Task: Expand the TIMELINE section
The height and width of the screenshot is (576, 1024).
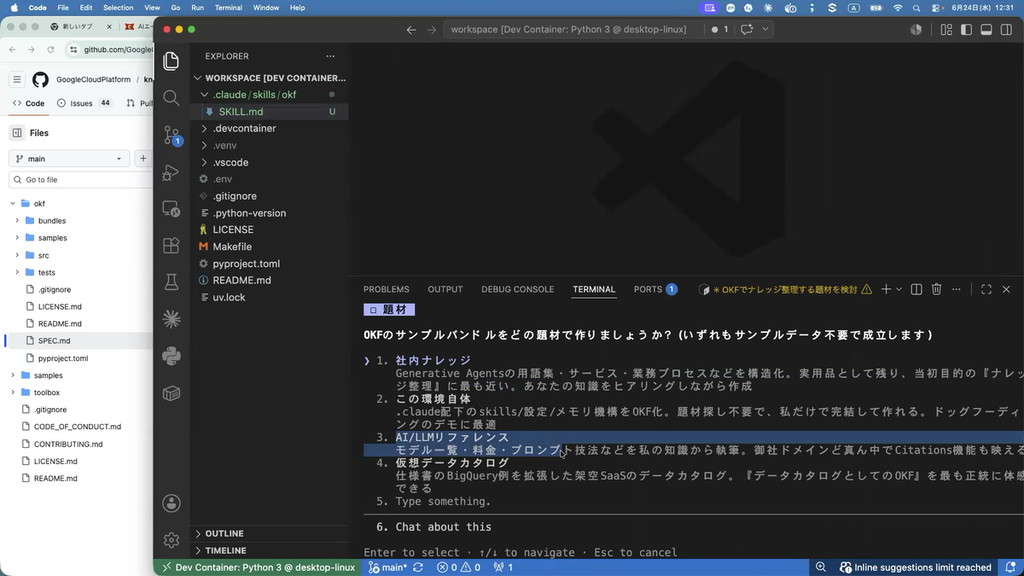Action: pos(270,551)
